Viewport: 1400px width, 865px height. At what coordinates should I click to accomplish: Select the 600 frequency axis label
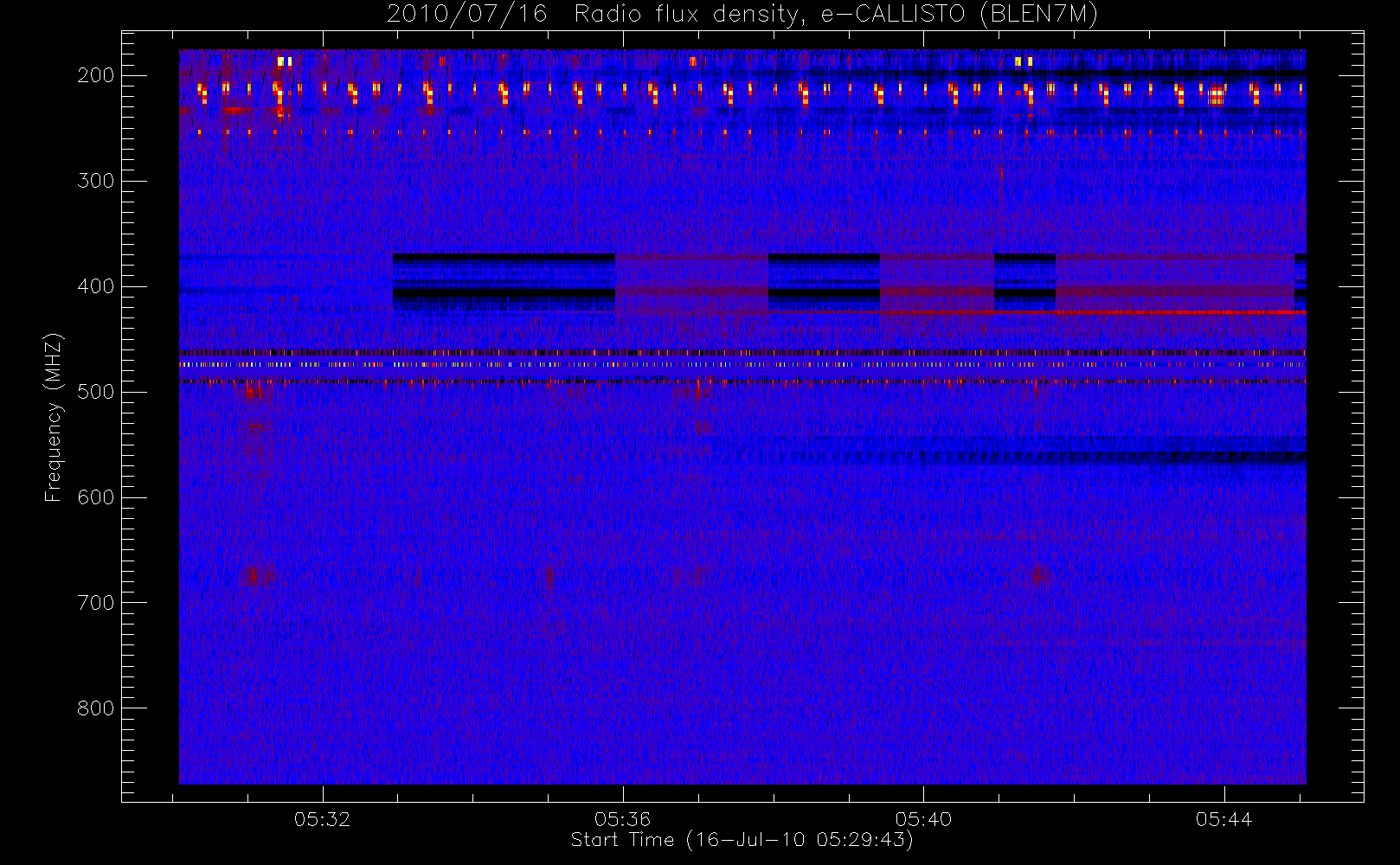coord(96,497)
